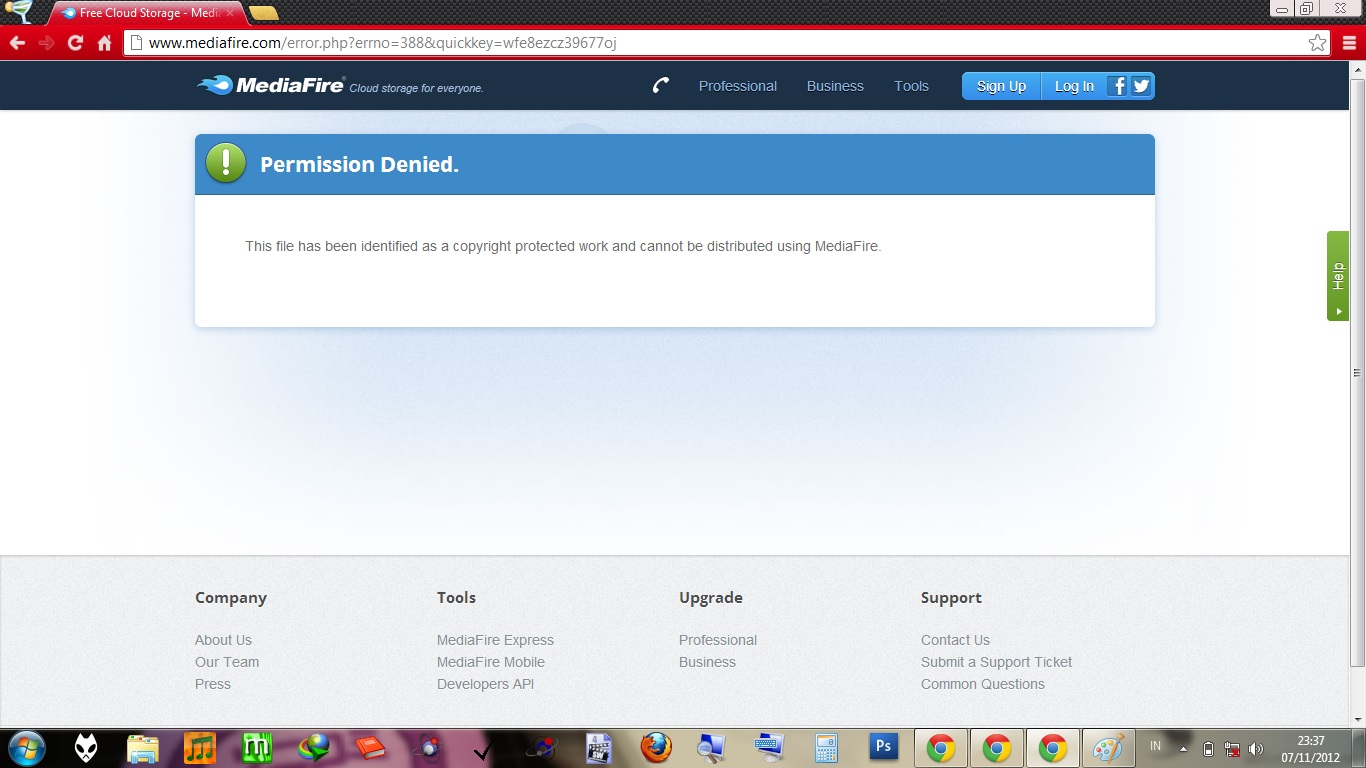
Task: Open Professional link under Upgrade
Action: (718, 640)
